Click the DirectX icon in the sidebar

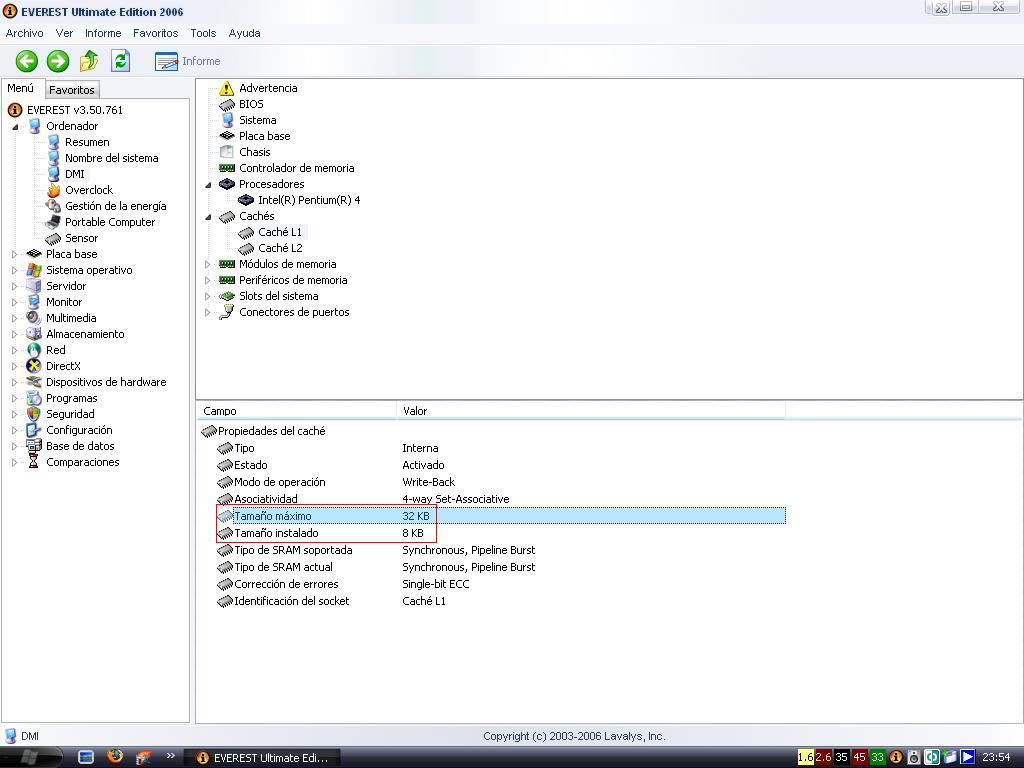34,366
